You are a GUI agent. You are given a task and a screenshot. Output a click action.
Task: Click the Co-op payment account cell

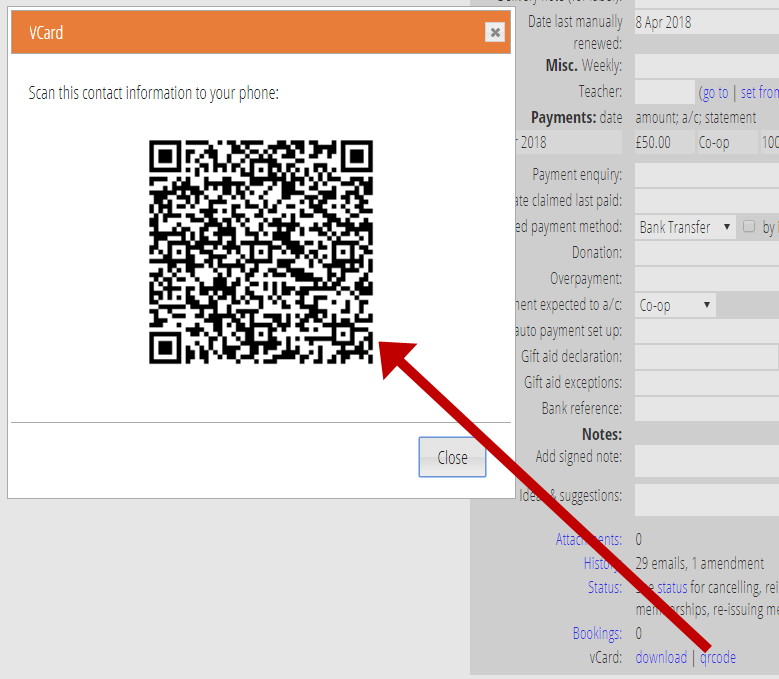pos(728,143)
